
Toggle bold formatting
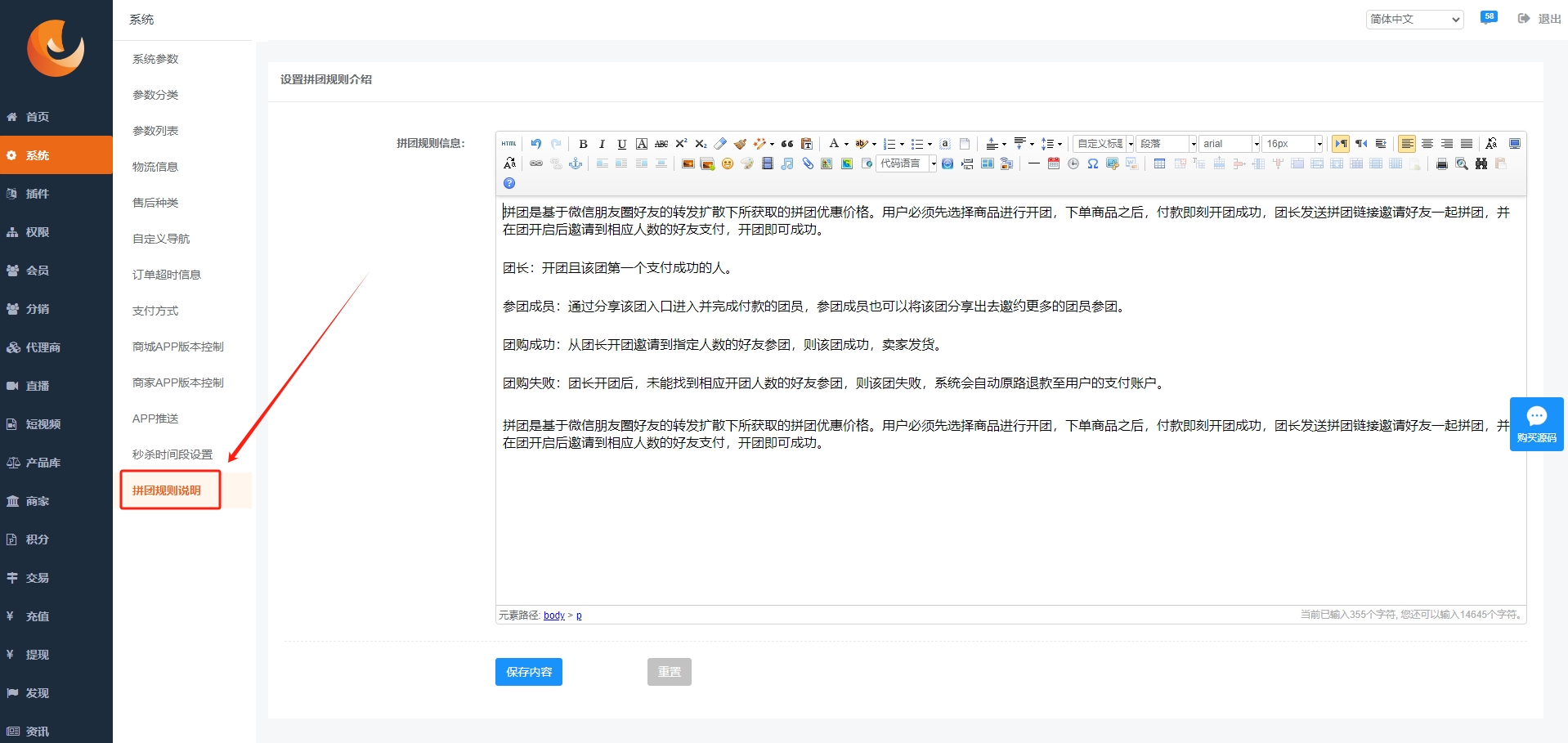point(584,144)
